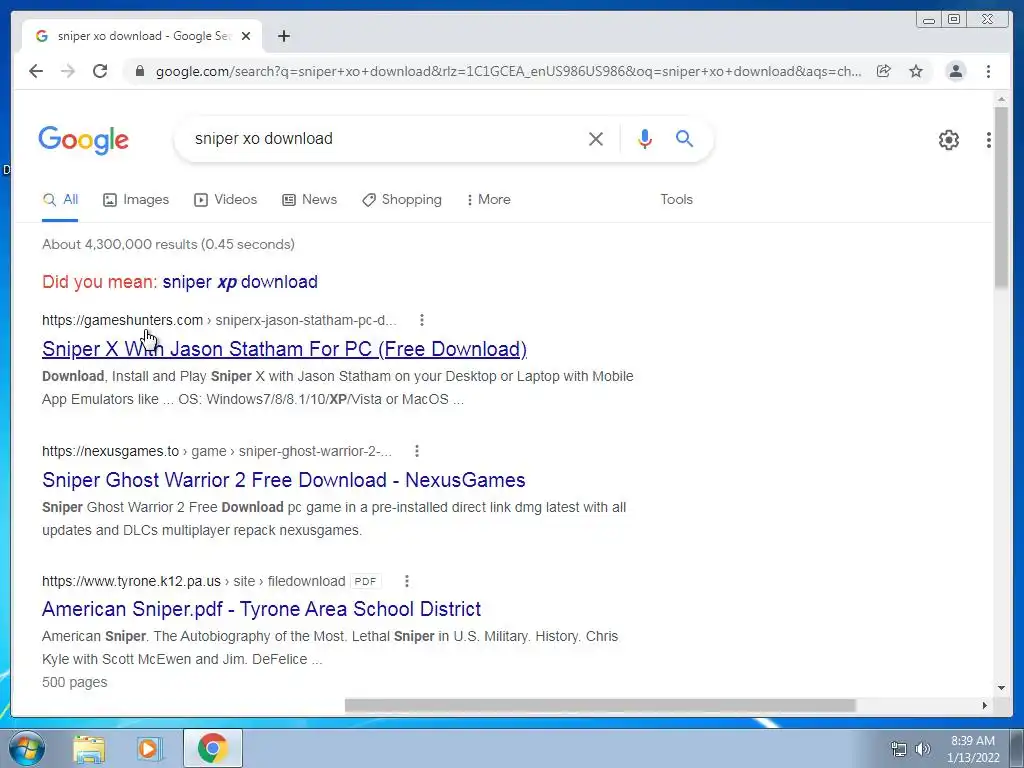Click the vertical scrollbar down arrow
The image size is (1024, 768).
coord(1001,687)
